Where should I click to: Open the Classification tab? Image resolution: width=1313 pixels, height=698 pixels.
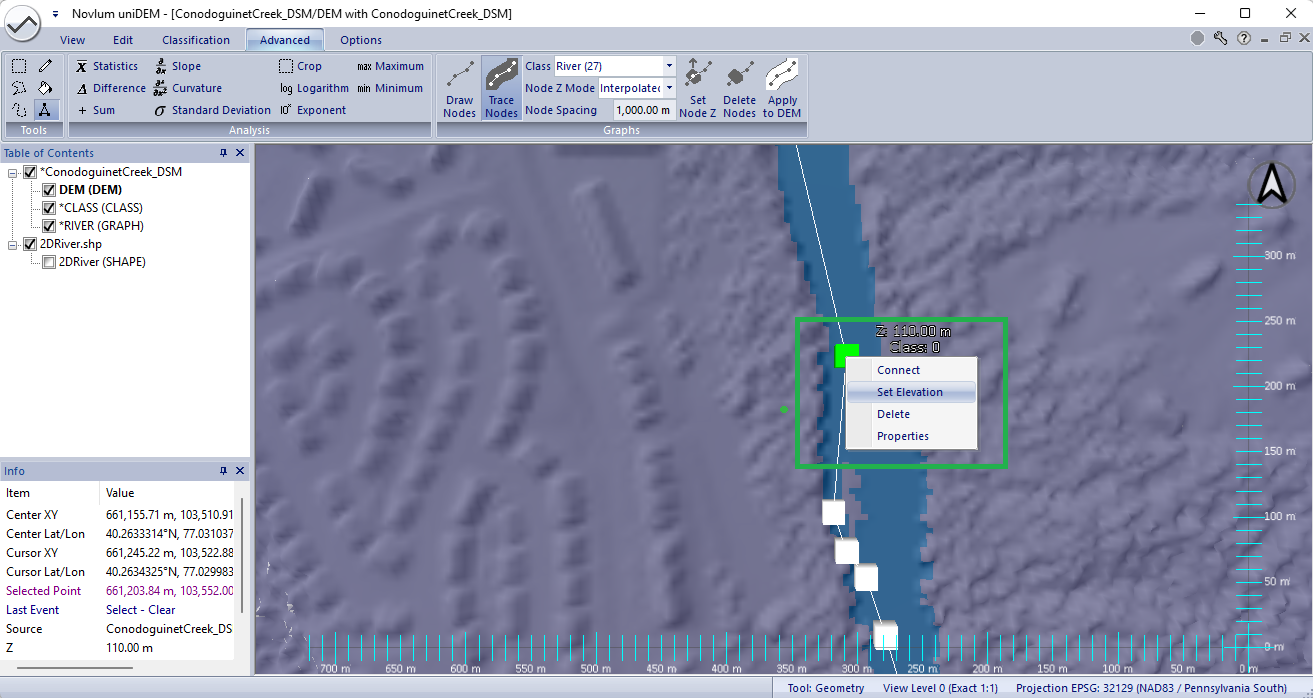196,40
